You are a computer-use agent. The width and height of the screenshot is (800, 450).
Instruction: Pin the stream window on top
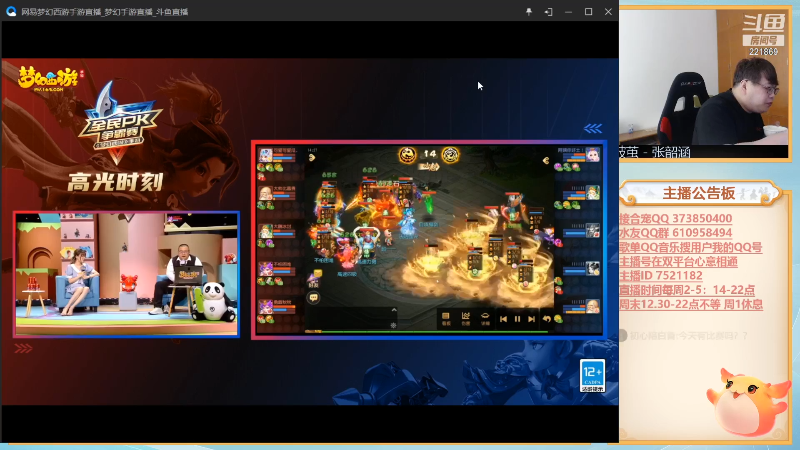(x=529, y=11)
